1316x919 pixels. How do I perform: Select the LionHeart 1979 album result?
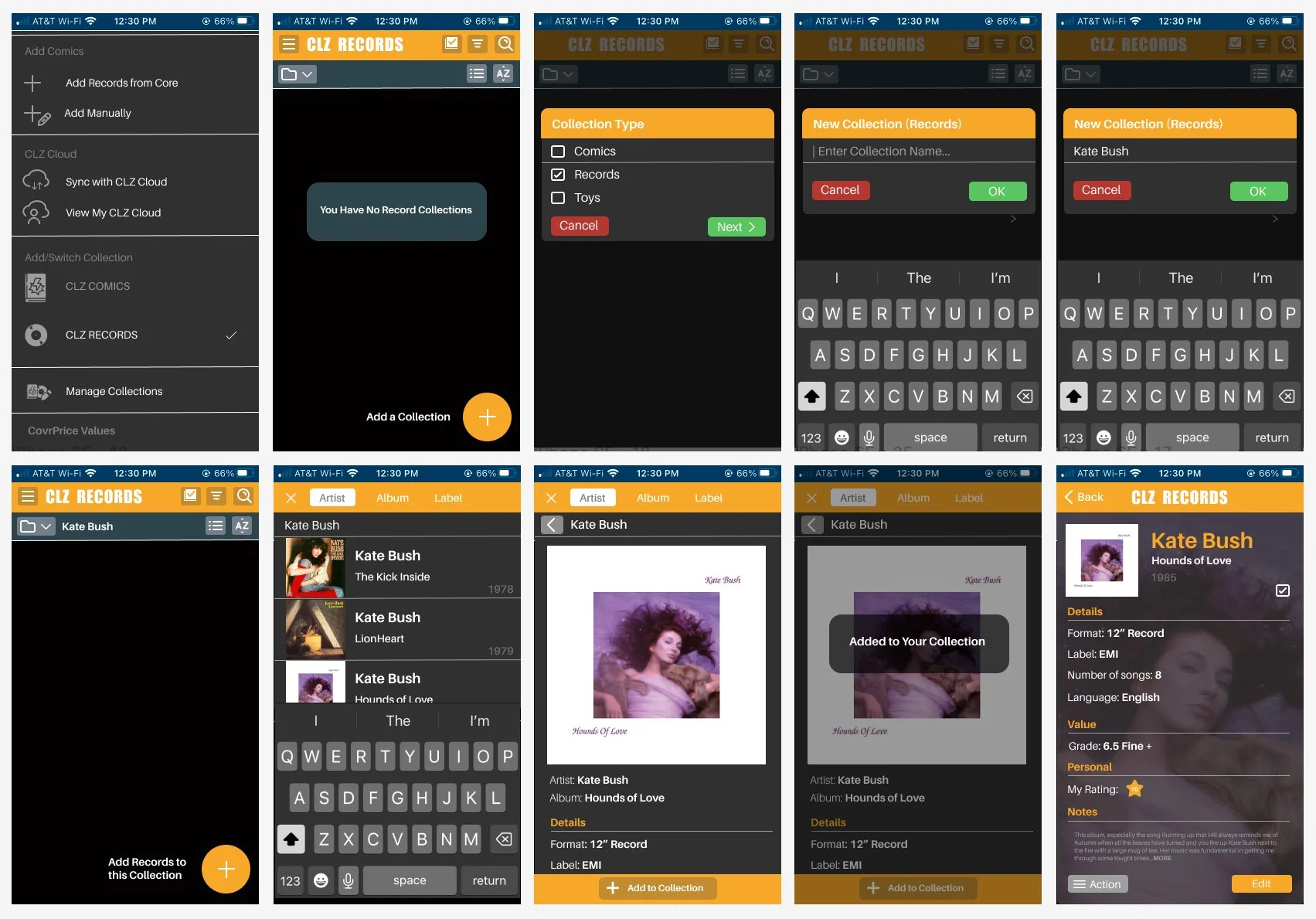[x=397, y=629]
